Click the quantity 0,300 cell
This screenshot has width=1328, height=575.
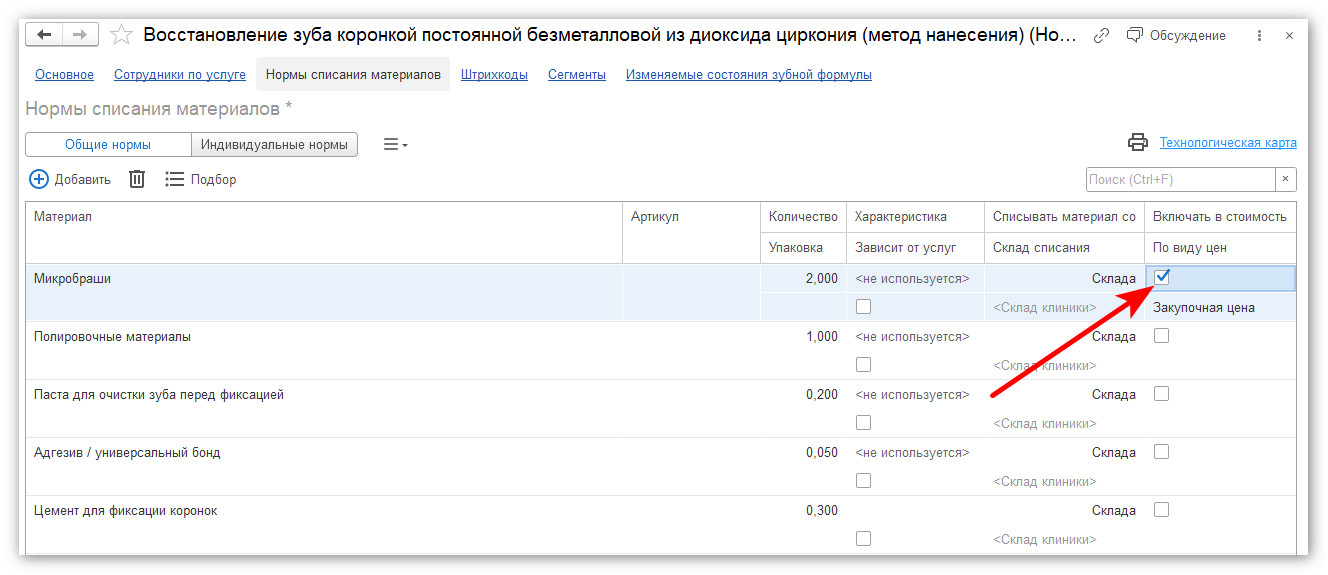(803, 511)
